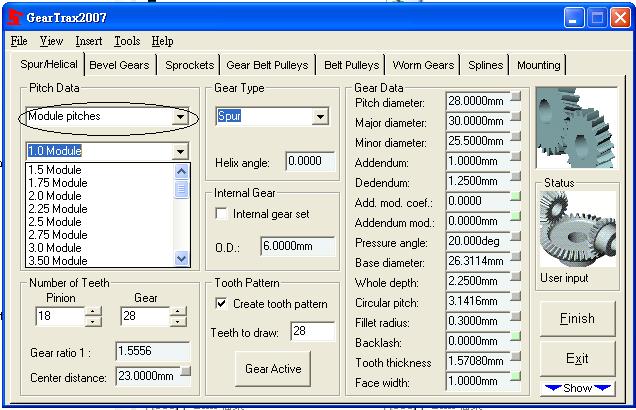The image size is (636, 410).
Task: Toggle the green square beside Face width
Action: [x=516, y=376]
